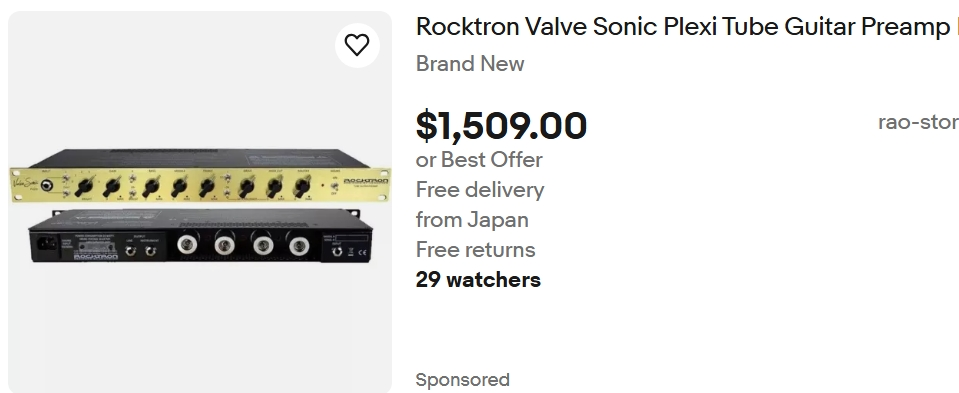
Task: Click the 'from Japan' shipping origin
Action: point(472,219)
